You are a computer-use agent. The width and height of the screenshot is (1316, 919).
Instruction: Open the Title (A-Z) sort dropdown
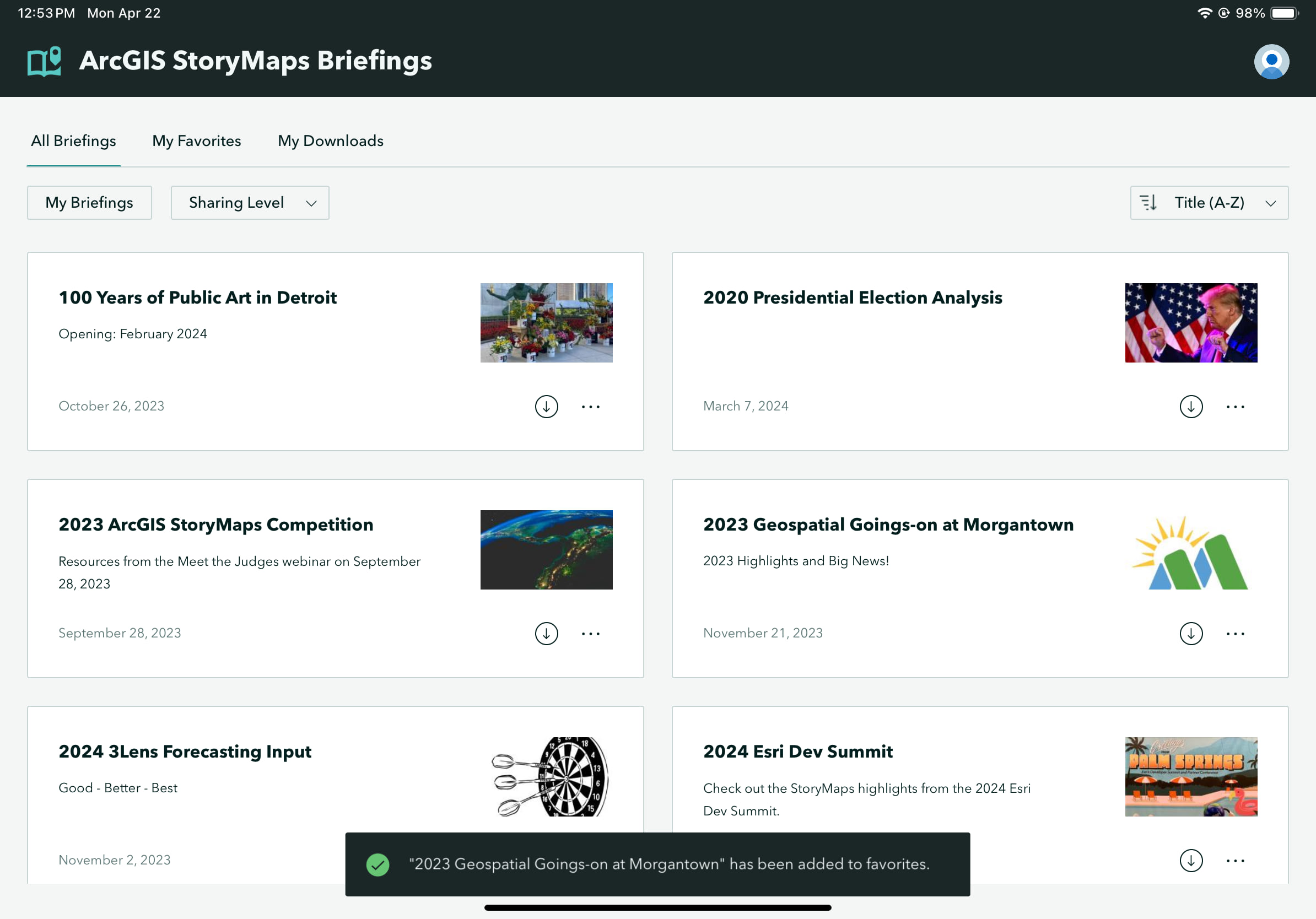tap(1209, 202)
